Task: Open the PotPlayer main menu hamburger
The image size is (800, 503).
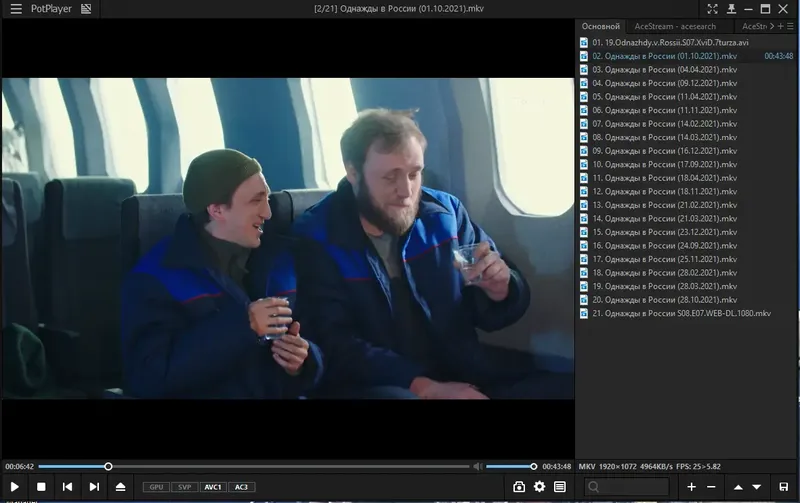Action: click(x=16, y=9)
